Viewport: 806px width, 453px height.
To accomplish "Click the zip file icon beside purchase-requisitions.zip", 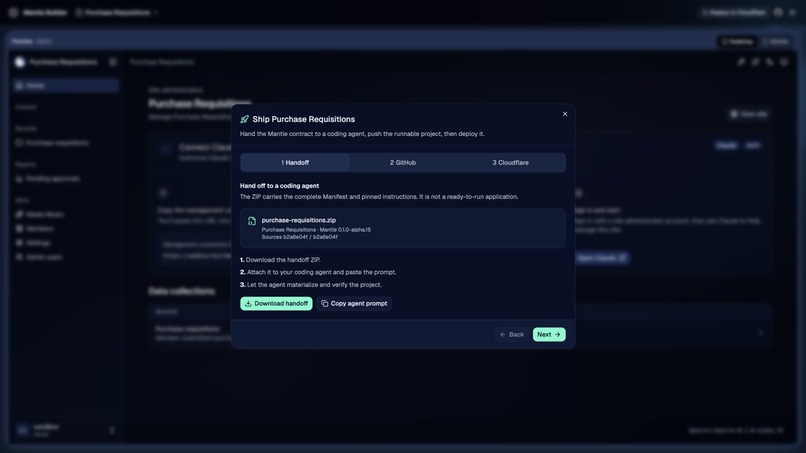I will (252, 221).
